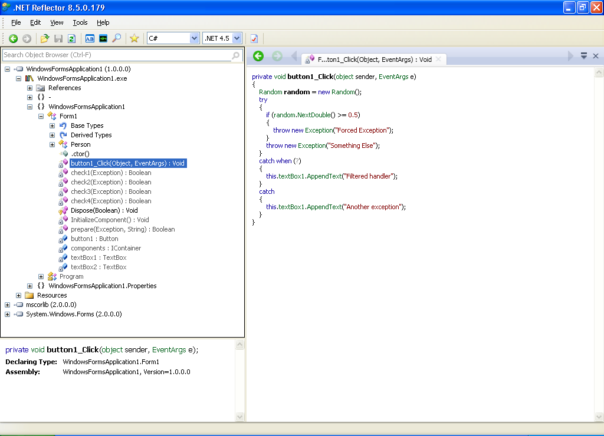
Task: Click the dark console window toolbar icon
Action: (103, 39)
